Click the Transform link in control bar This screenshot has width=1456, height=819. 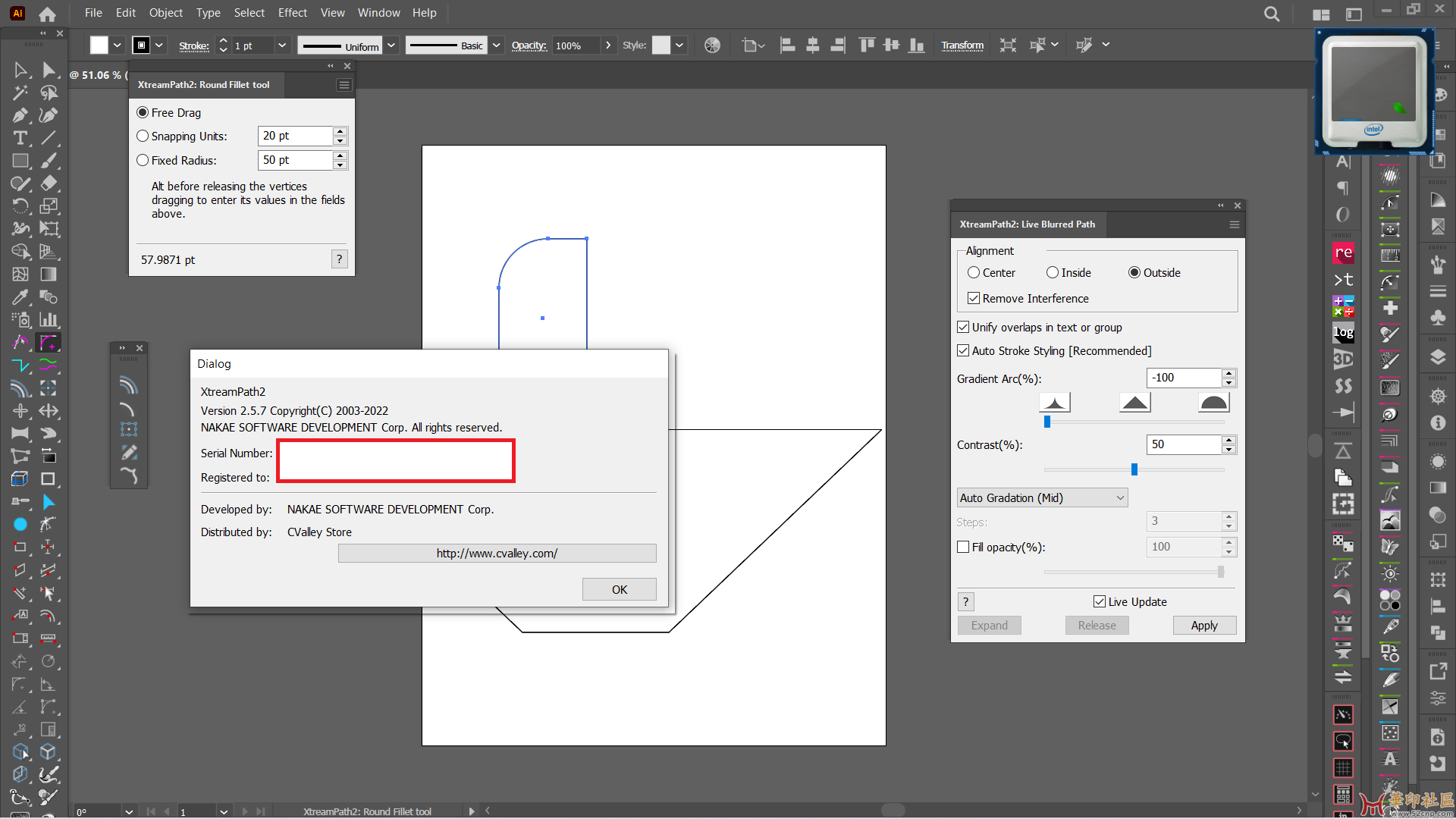pyautogui.click(x=962, y=45)
